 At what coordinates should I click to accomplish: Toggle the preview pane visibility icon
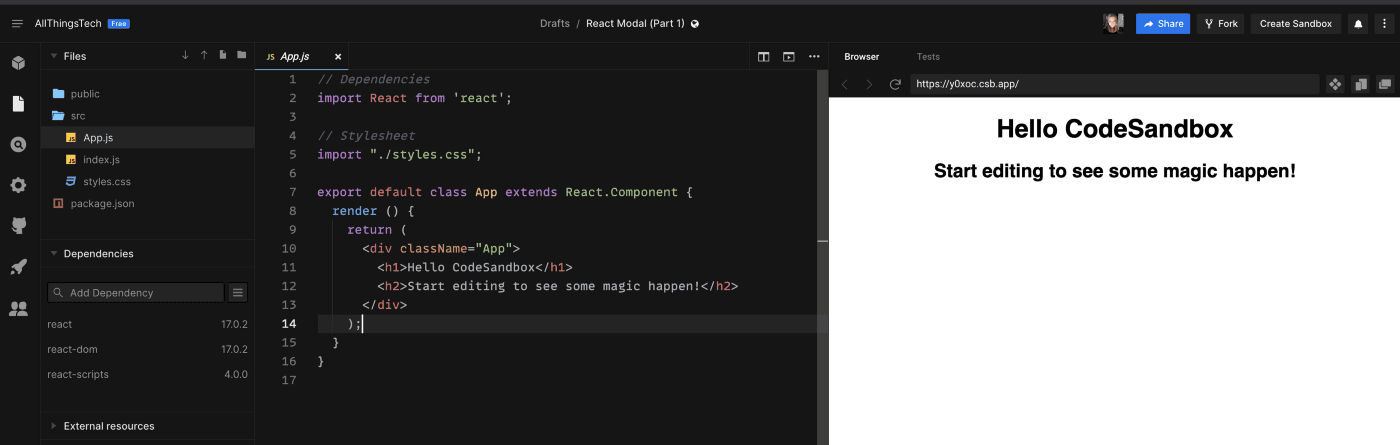click(789, 57)
